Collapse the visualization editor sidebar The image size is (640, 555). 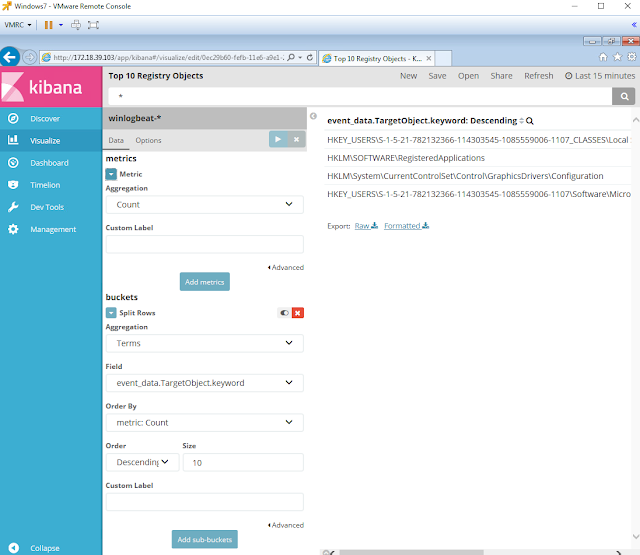[313, 116]
